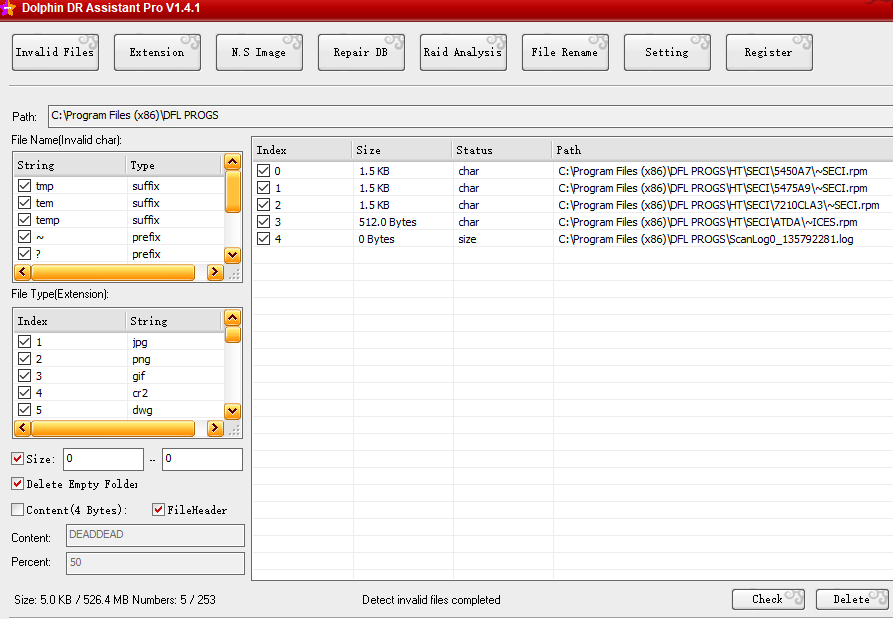The height and width of the screenshot is (619, 893).
Task: Uncheck the 5450A7 SECI.rpm result entry
Action: click(262, 171)
